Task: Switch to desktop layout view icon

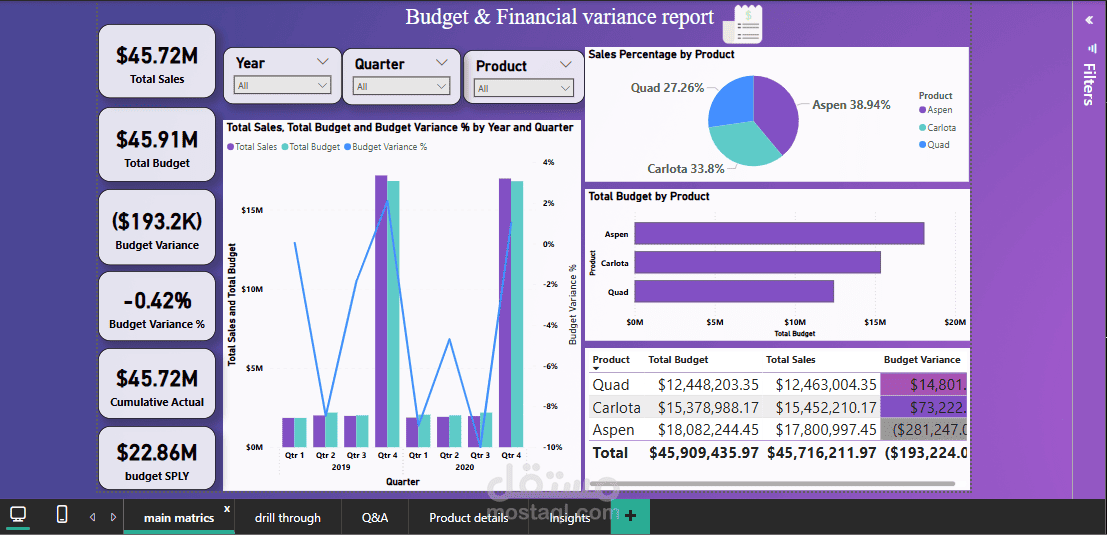Action: [x=18, y=515]
